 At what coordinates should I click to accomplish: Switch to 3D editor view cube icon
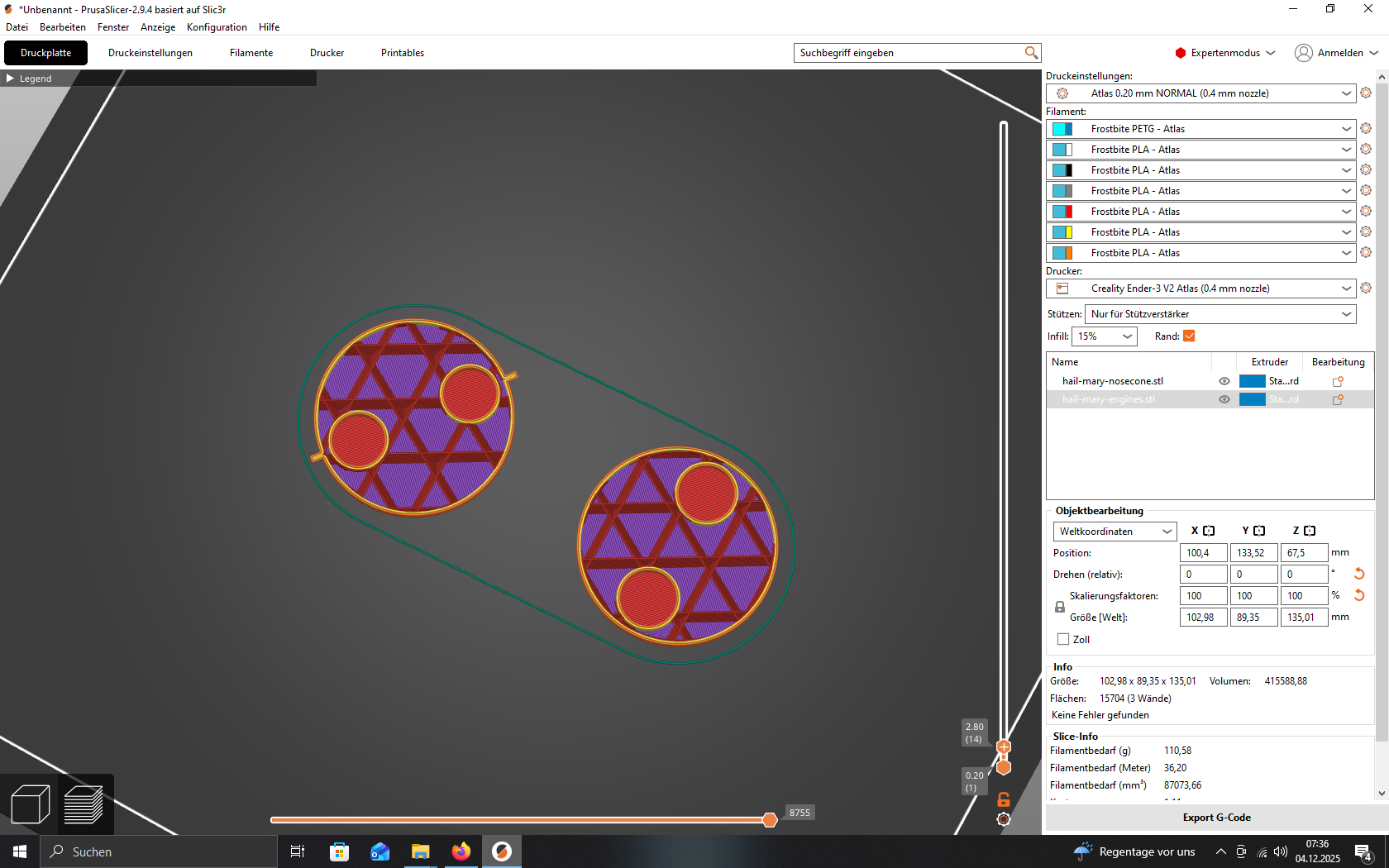click(31, 804)
